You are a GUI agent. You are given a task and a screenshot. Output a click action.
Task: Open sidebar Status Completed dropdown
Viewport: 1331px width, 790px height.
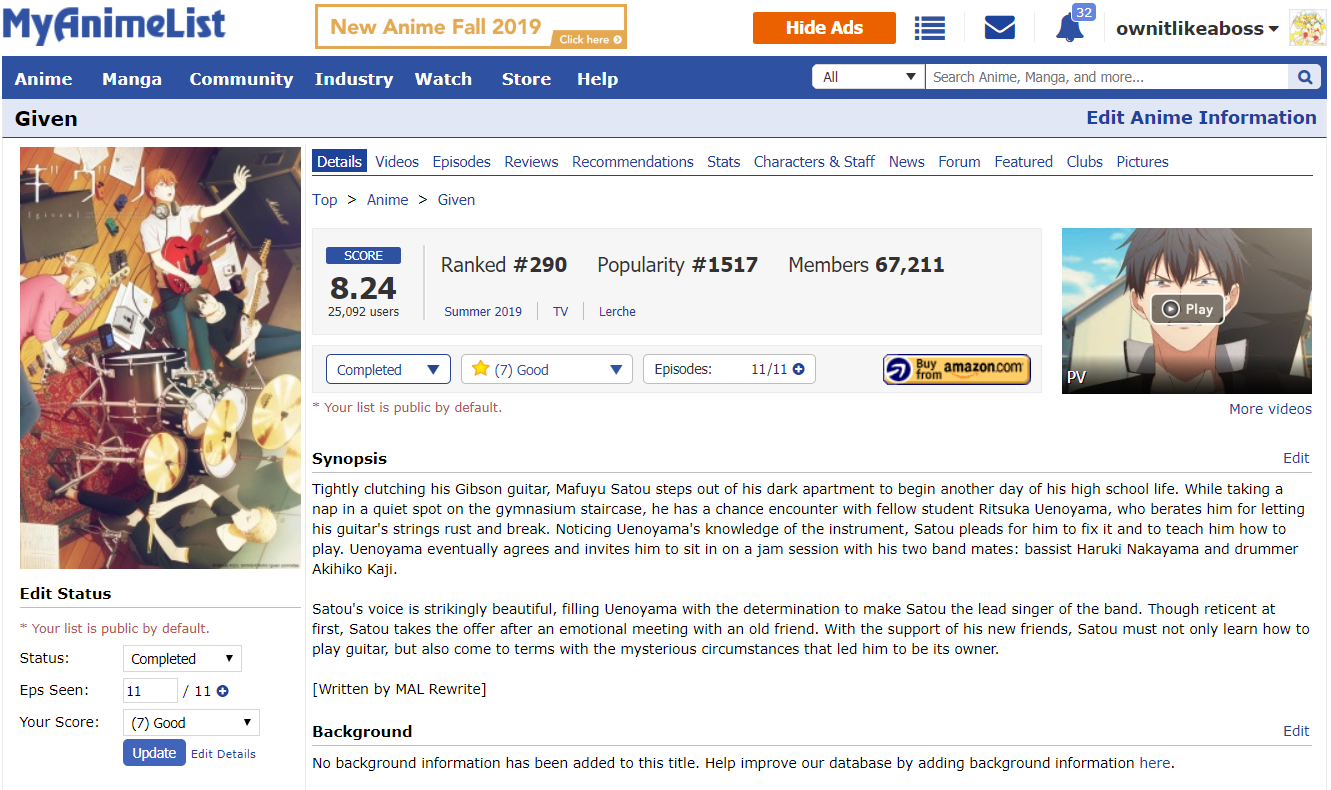click(182, 659)
